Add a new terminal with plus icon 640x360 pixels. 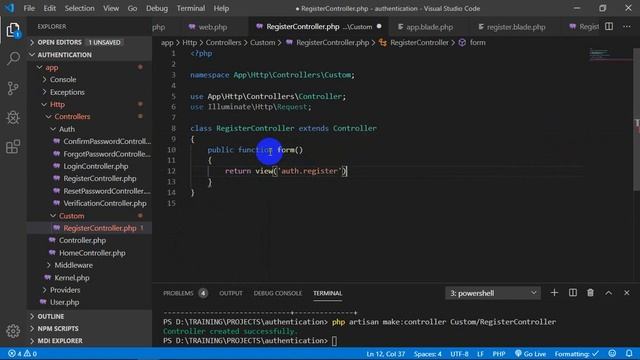point(554,293)
